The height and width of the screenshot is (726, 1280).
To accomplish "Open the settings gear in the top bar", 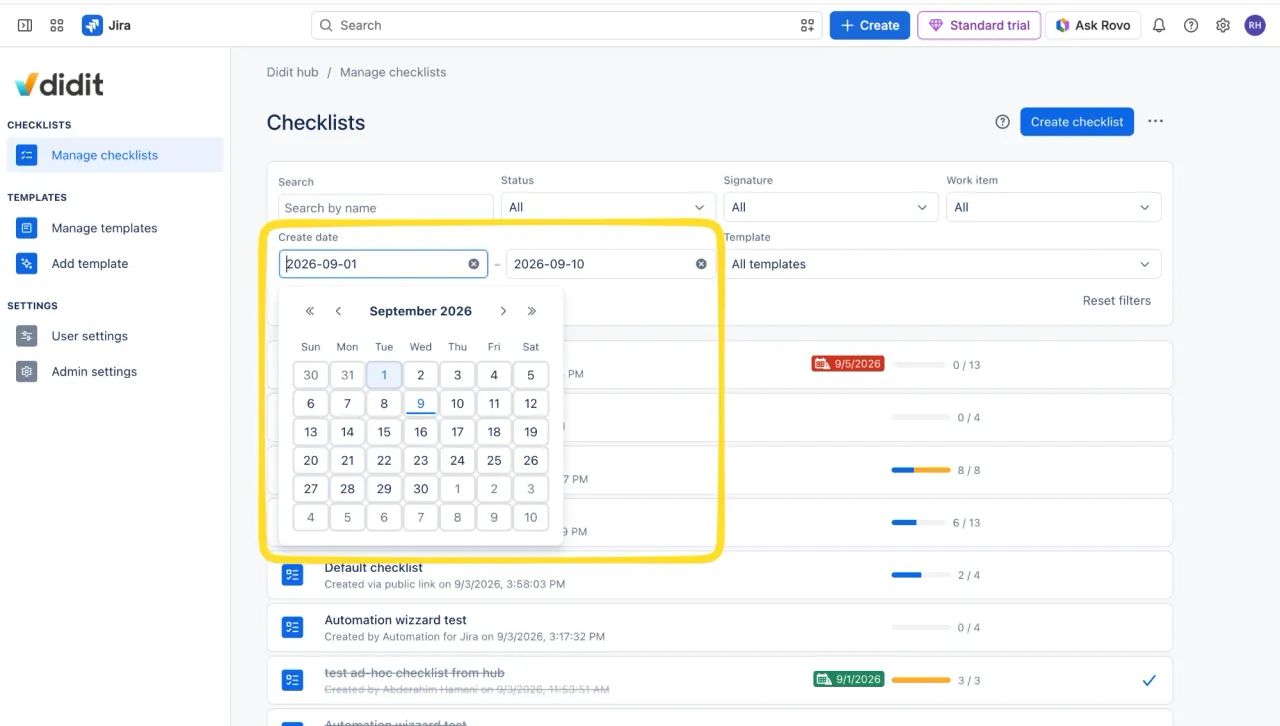I will (x=1223, y=25).
